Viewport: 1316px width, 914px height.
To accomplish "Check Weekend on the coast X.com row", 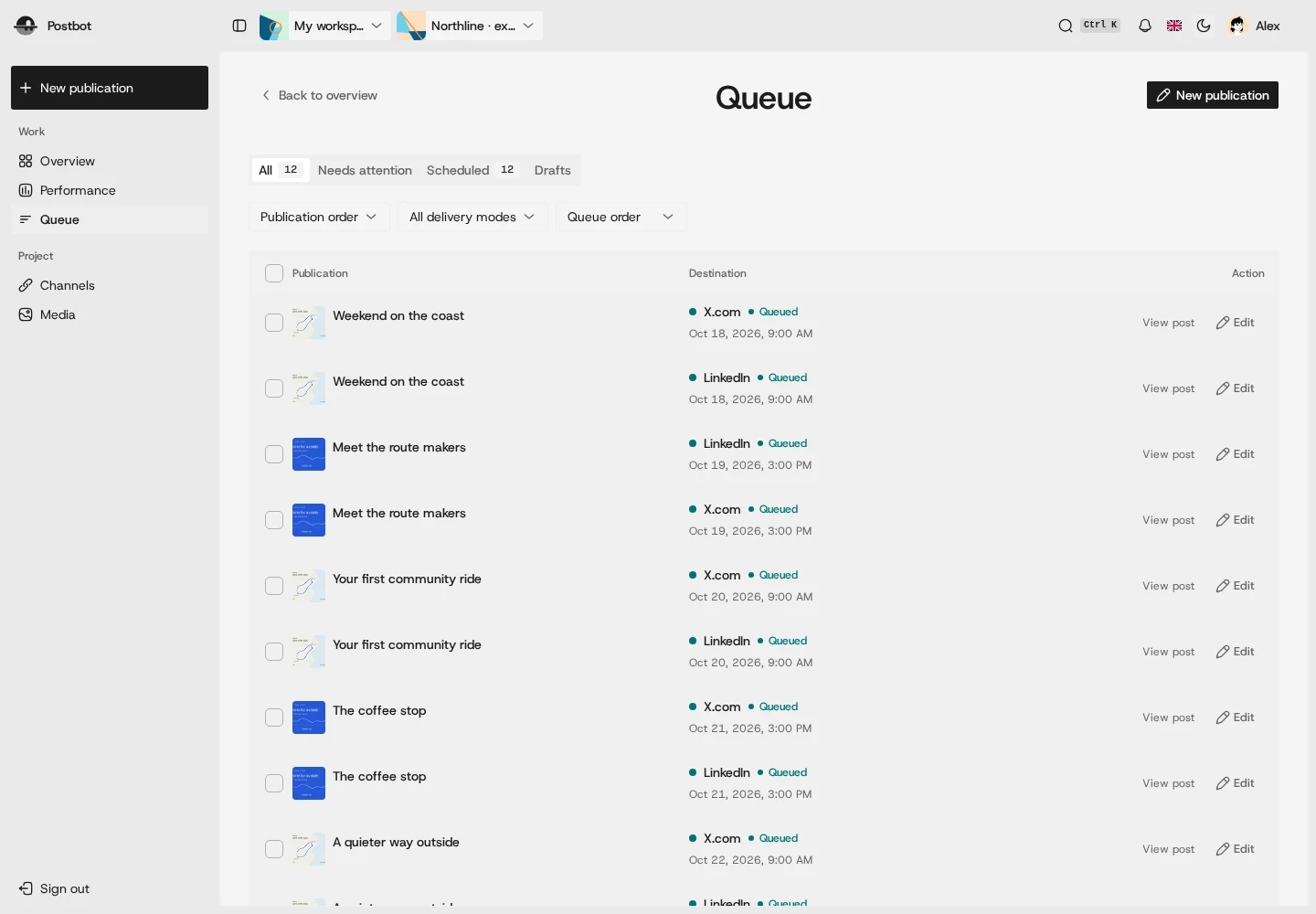I will click(274, 323).
